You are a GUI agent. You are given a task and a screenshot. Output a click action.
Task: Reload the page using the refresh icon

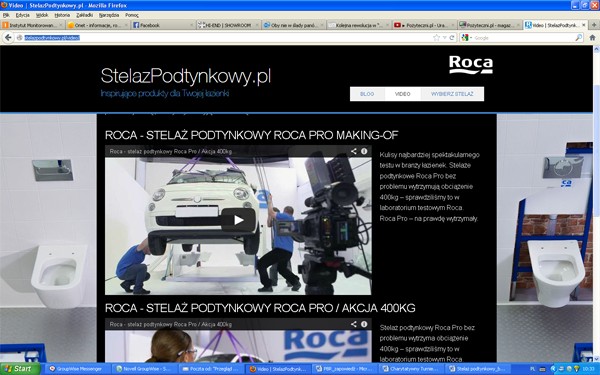pyautogui.click(x=452, y=38)
